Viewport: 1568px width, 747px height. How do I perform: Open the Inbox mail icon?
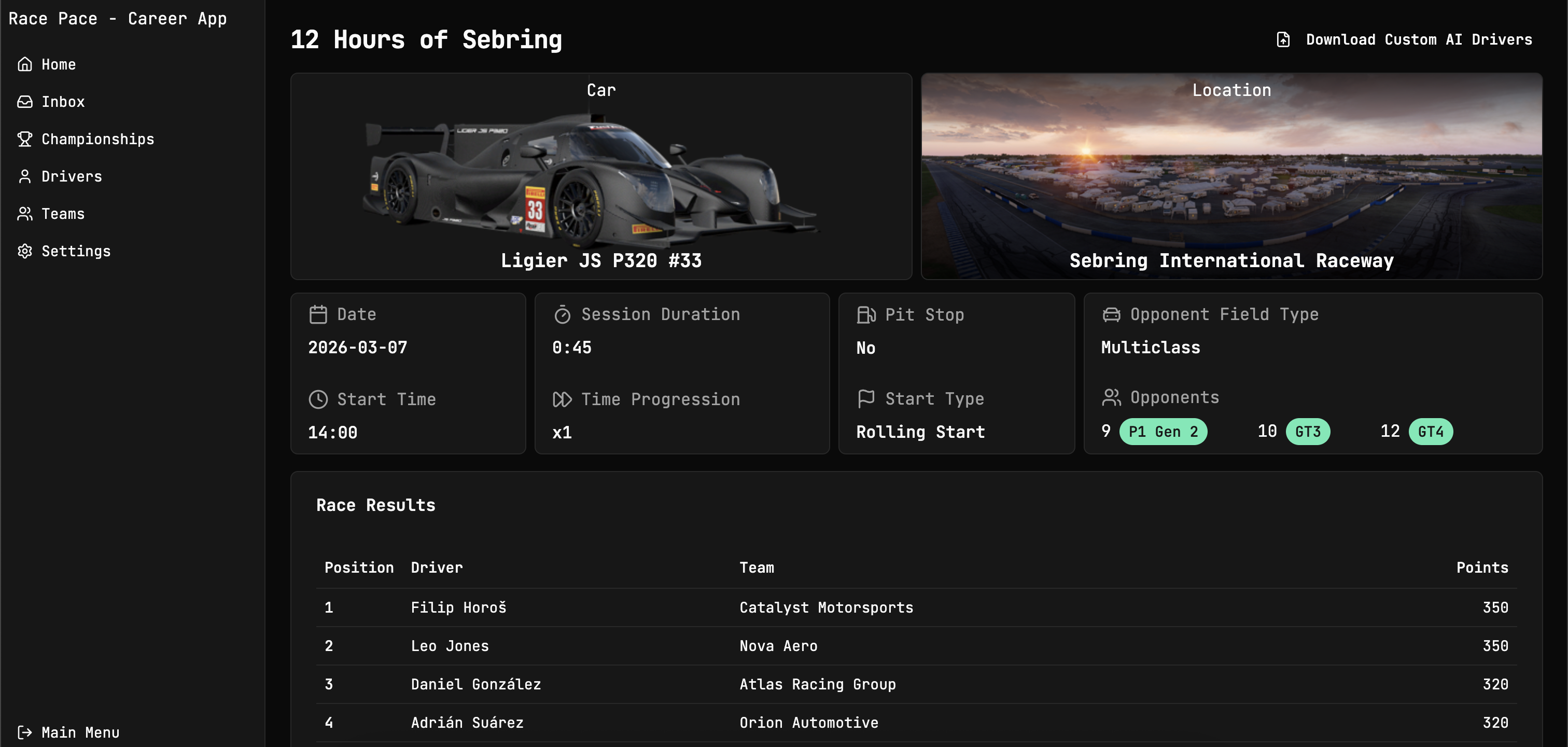point(25,102)
